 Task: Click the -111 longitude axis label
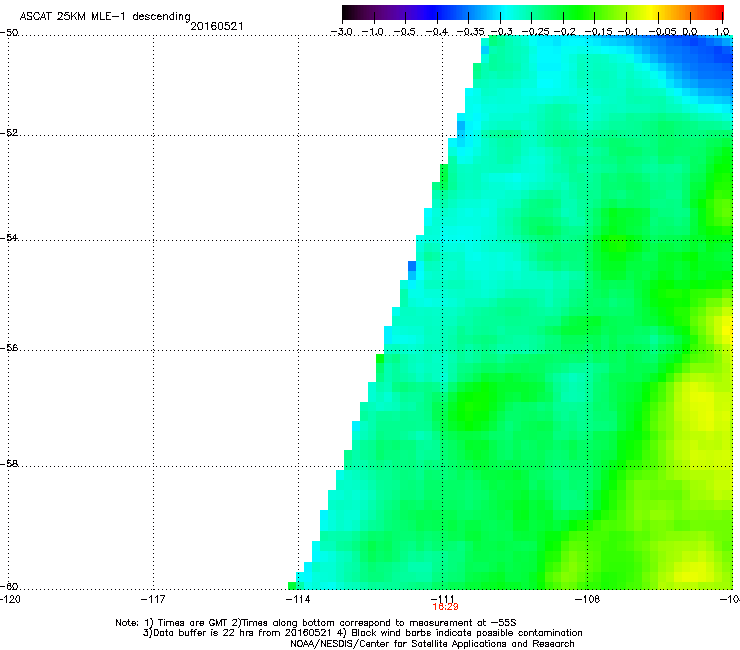tap(443, 599)
